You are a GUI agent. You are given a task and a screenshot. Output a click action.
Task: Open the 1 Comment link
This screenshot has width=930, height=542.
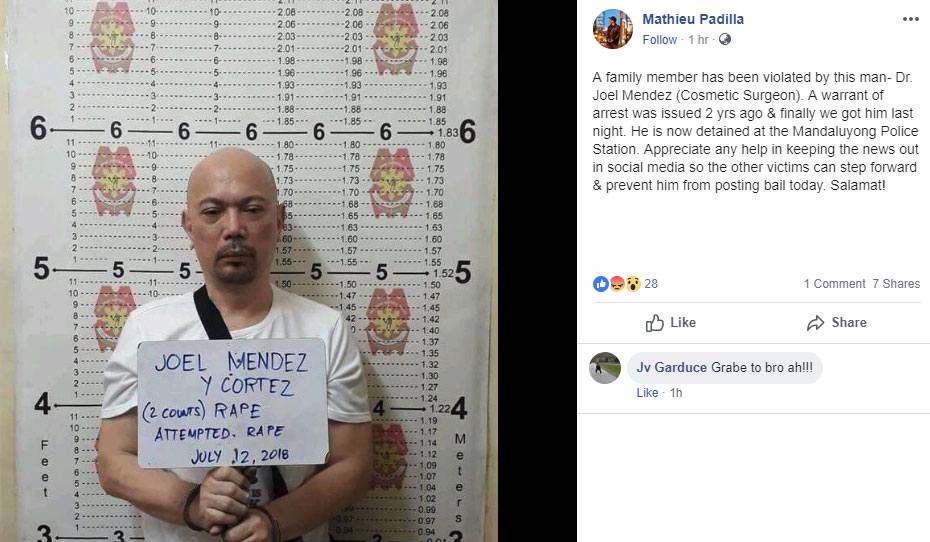coord(835,284)
